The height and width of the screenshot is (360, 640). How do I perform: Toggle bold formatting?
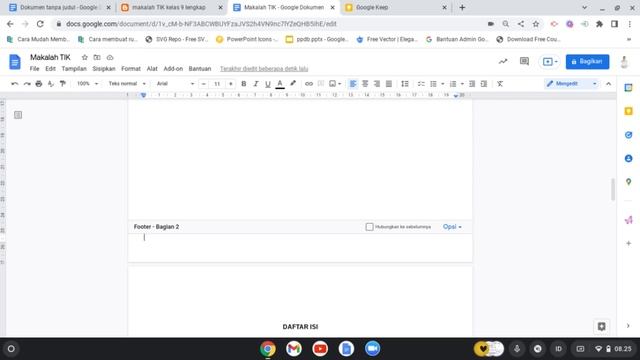[x=244, y=84]
